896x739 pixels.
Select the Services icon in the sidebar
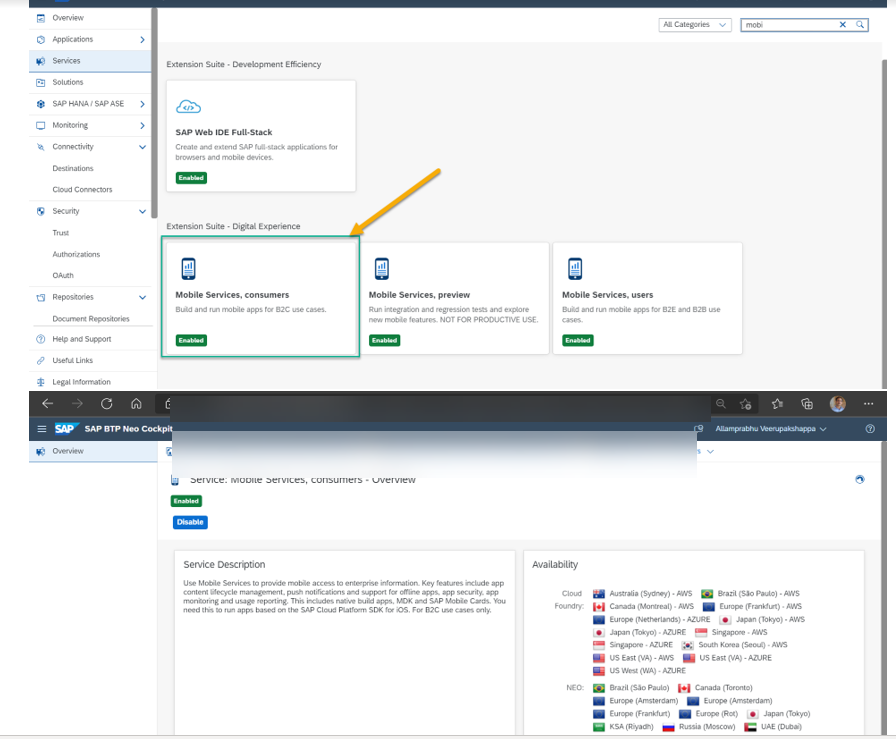41,61
